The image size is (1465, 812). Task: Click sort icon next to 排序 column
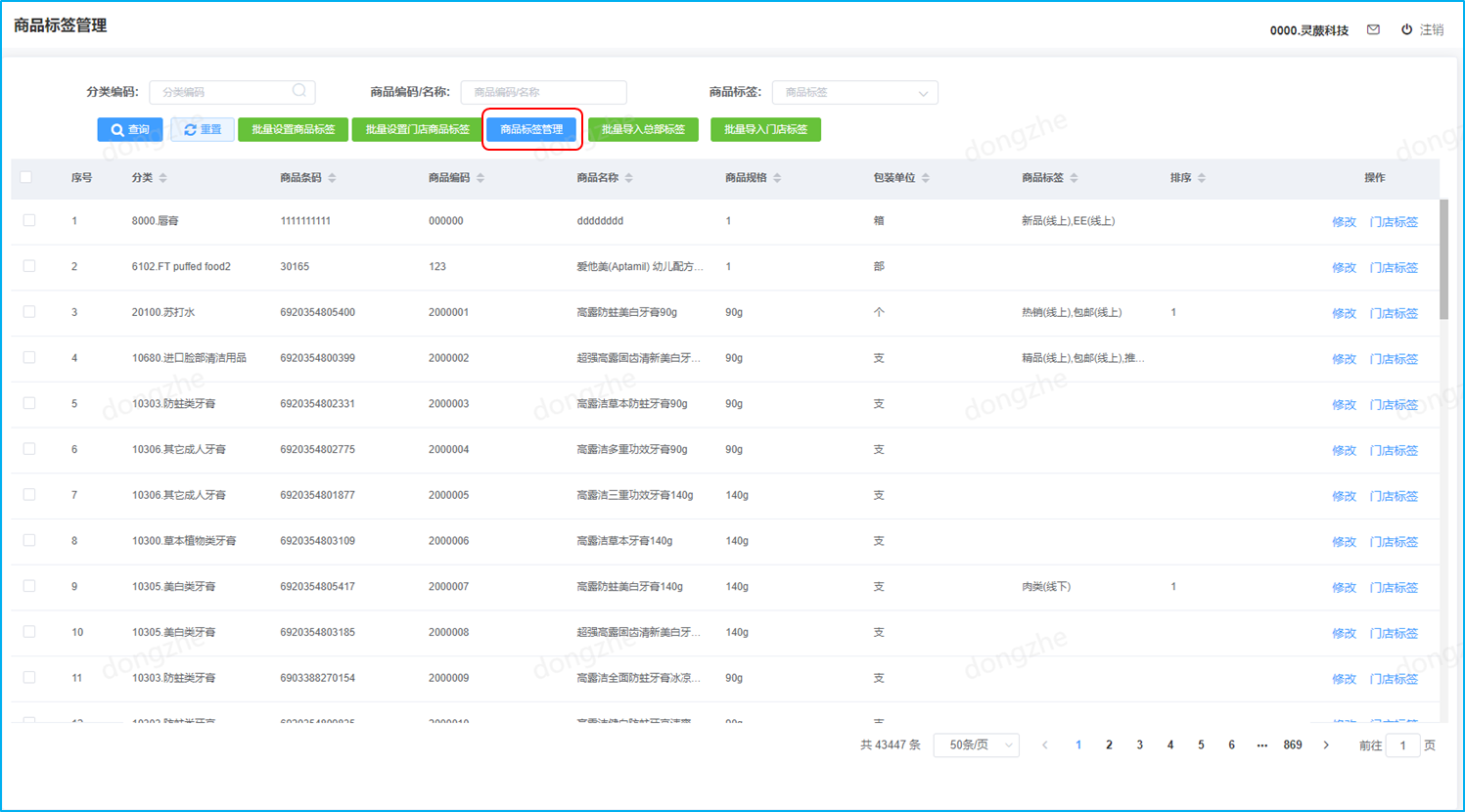pyautogui.click(x=1202, y=178)
